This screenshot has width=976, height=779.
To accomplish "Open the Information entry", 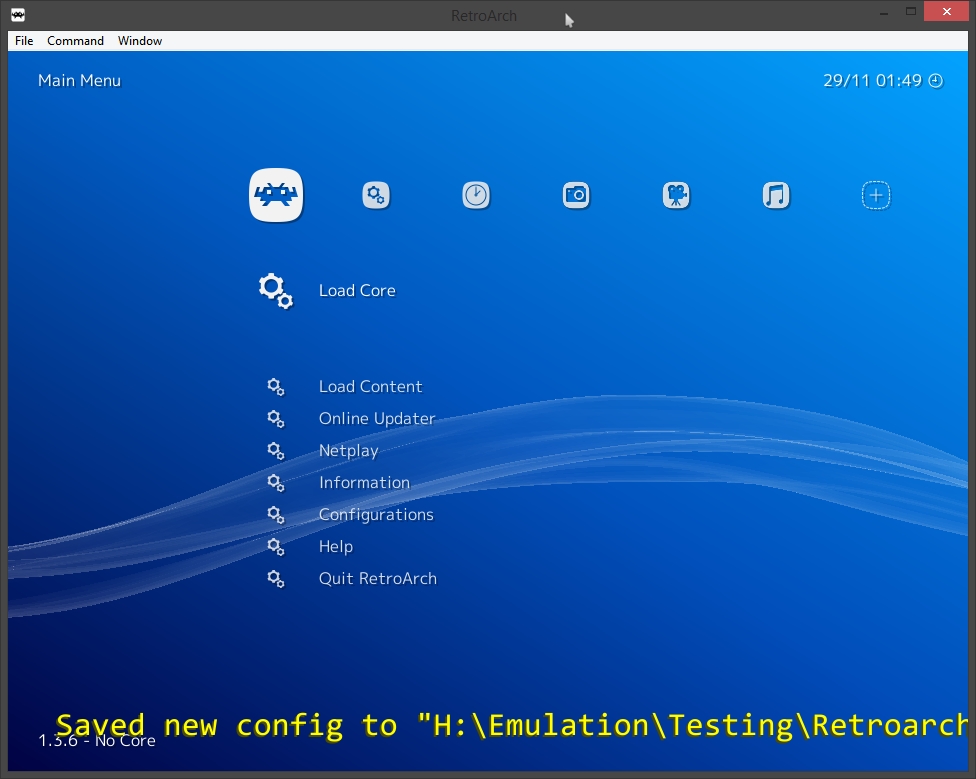I will (x=365, y=483).
